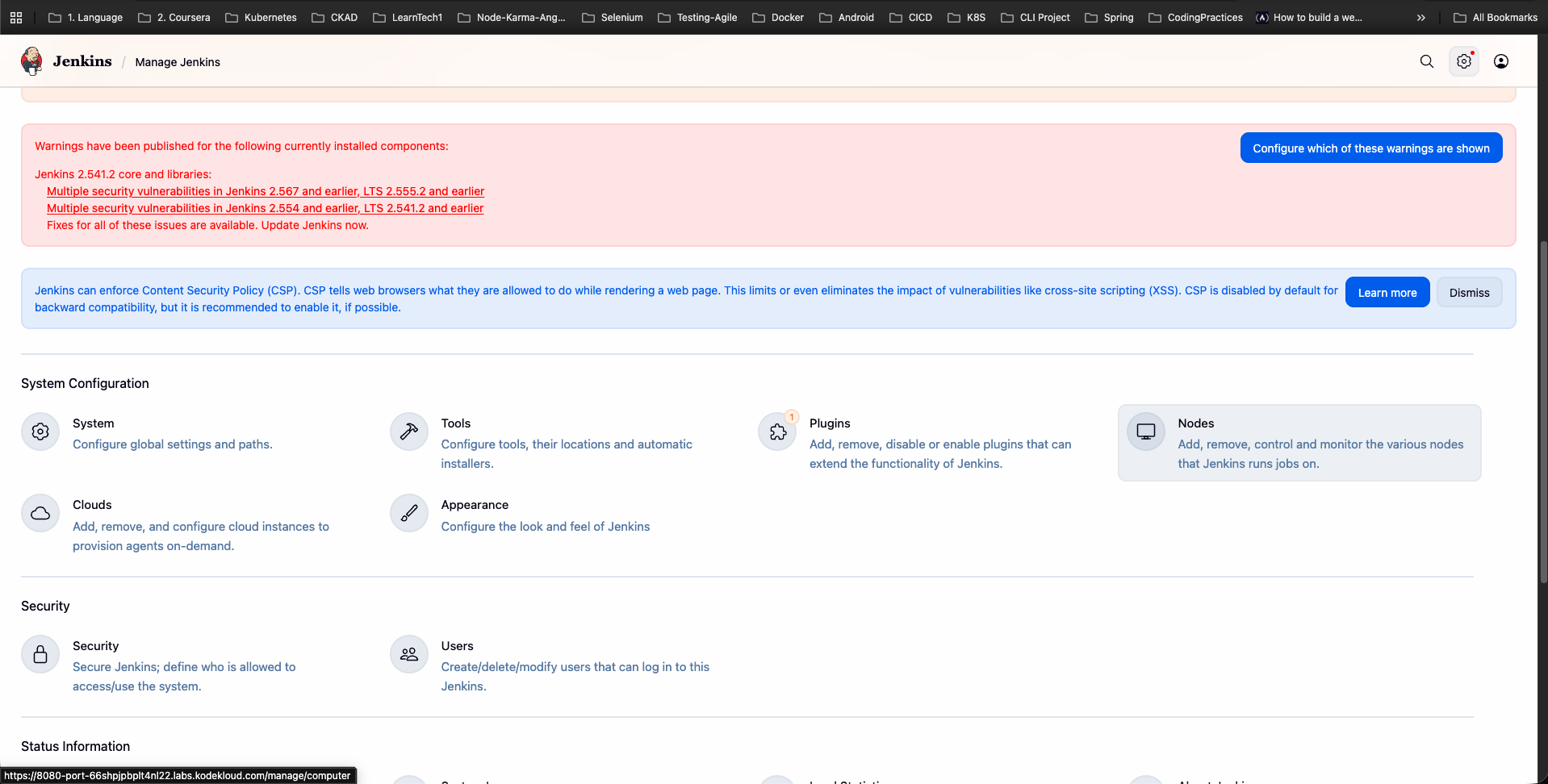This screenshot has width=1548, height=784.
Task: Open the CICD bookmark folder
Action: (911, 17)
